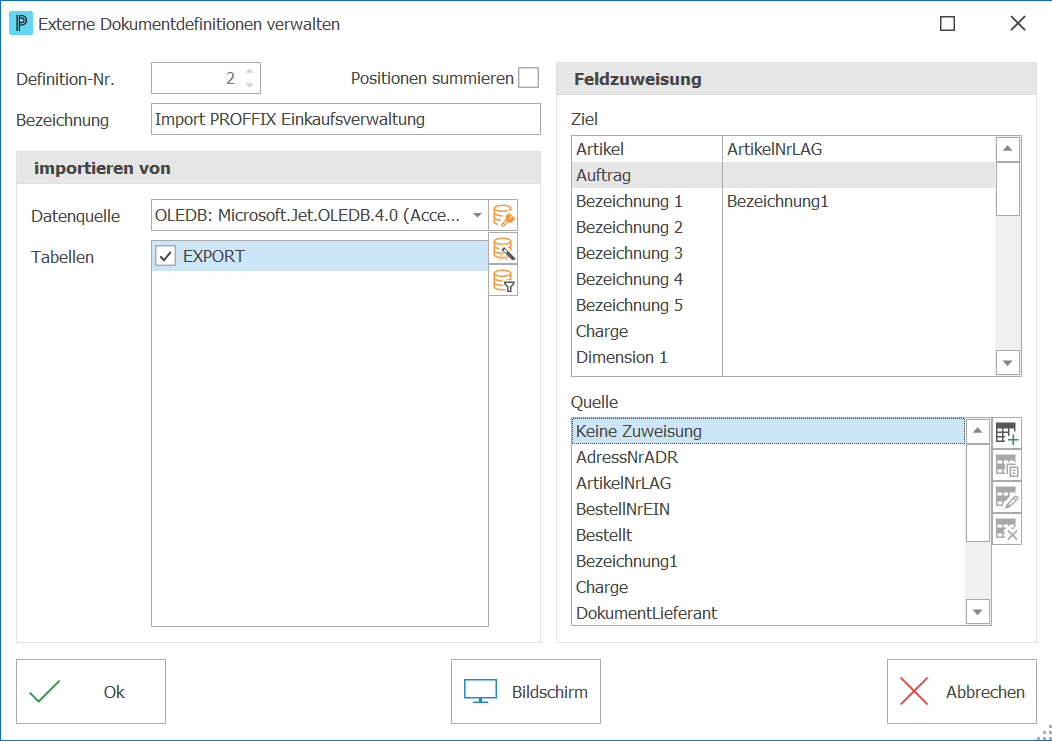The width and height of the screenshot is (1052, 741).
Task: Click add field assignment icon beside Quelle
Action: click(1006, 433)
